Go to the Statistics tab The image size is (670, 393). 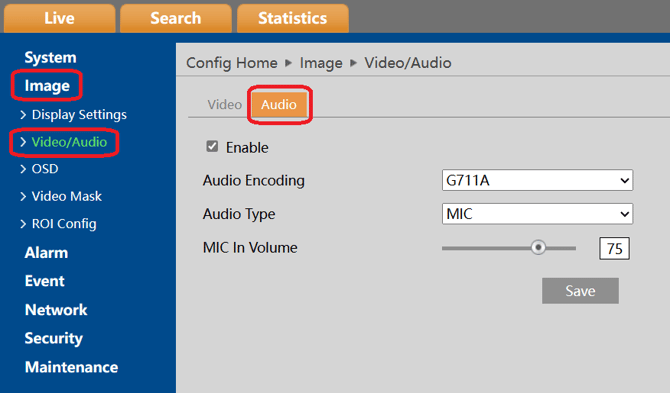click(293, 18)
